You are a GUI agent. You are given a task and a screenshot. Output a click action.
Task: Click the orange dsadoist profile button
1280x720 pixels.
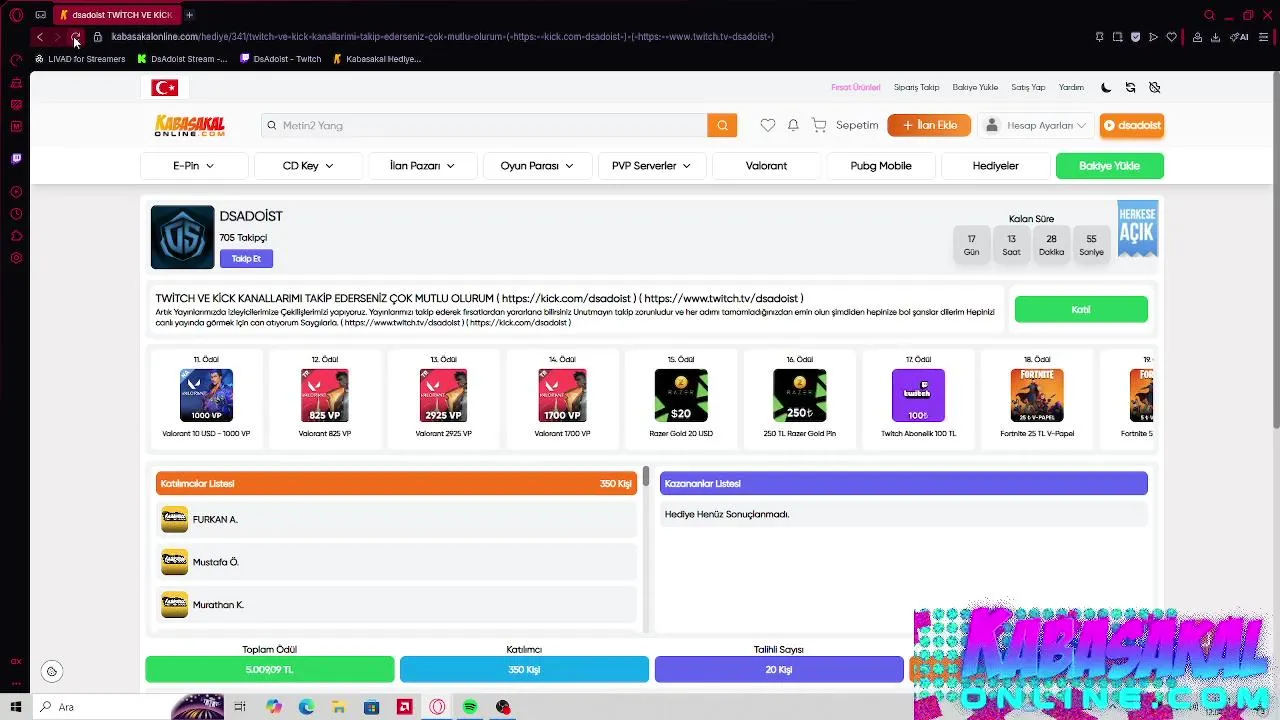(x=1132, y=125)
